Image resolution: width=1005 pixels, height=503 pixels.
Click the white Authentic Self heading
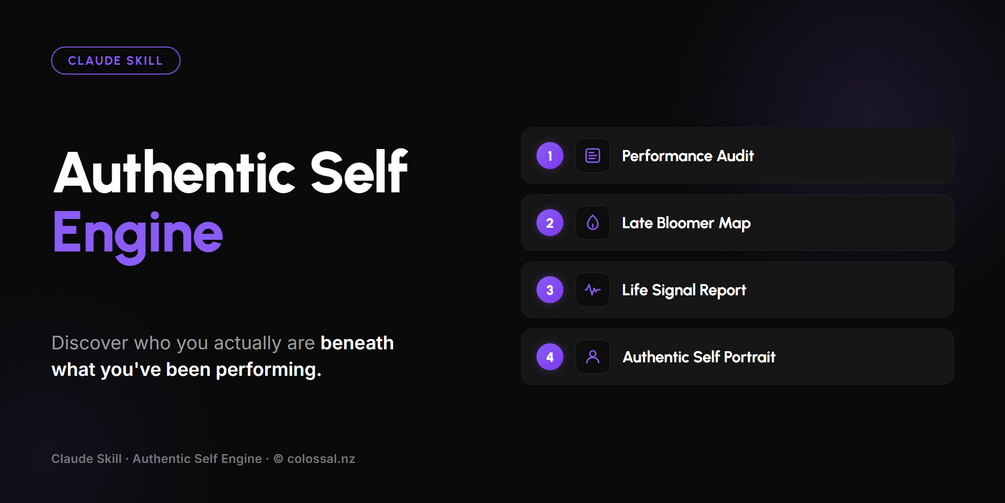coord(230,172)
